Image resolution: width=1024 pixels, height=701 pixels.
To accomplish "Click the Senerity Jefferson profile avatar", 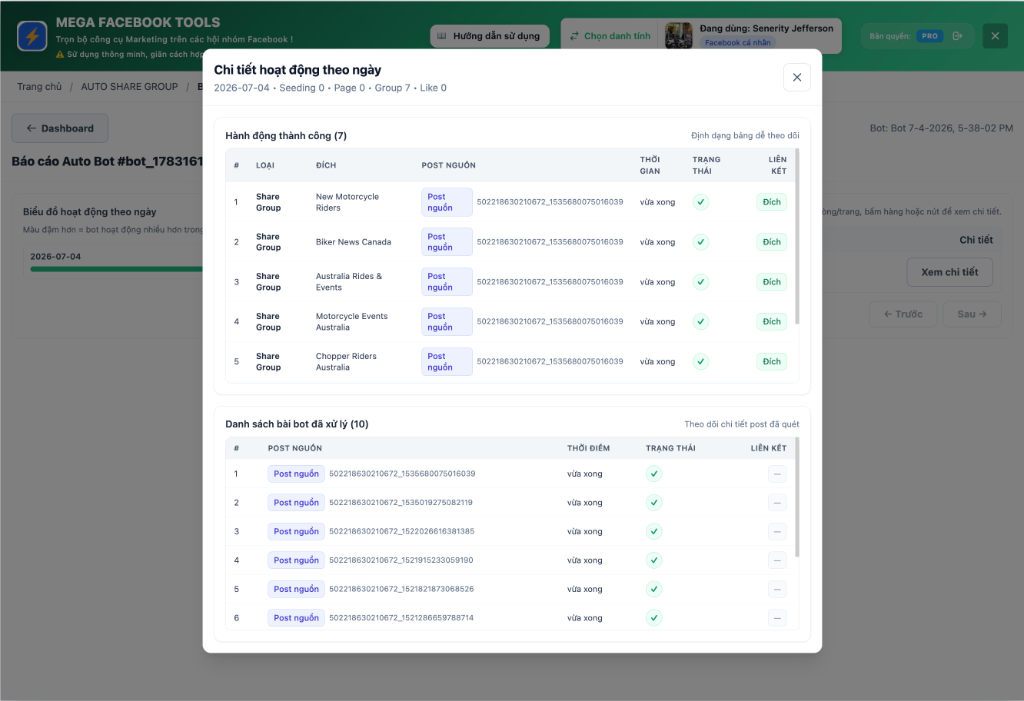I will pos(679,35).
